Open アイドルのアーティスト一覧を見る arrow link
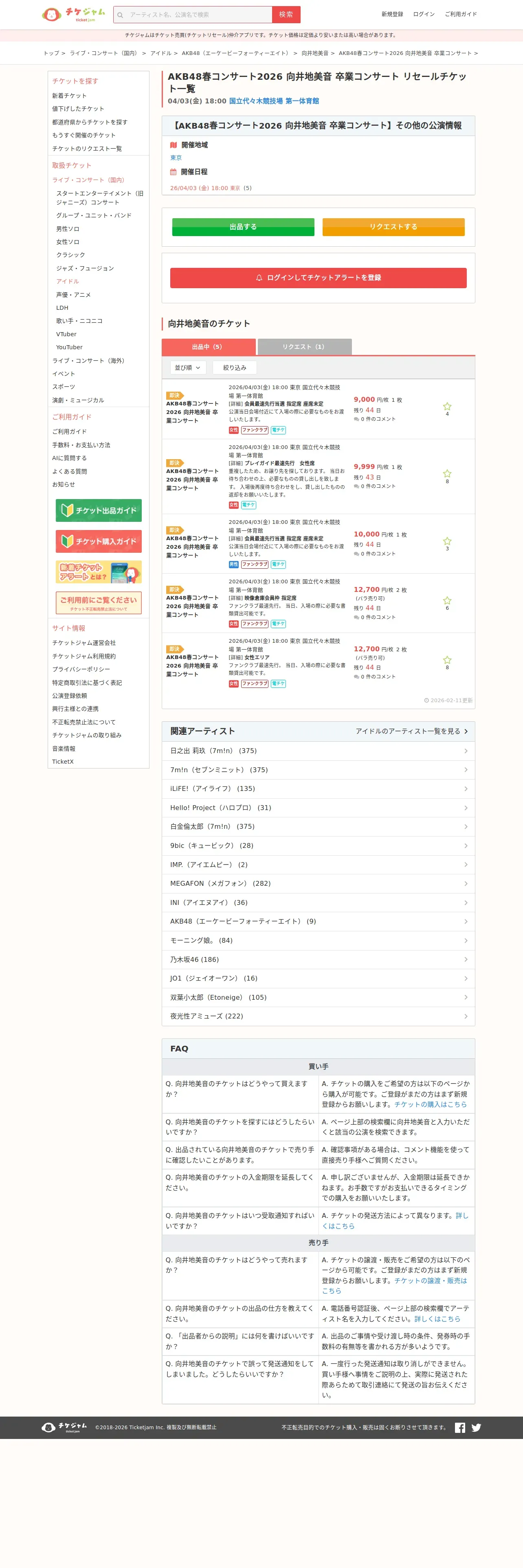523x1568 pixels. tap(411, 731)
